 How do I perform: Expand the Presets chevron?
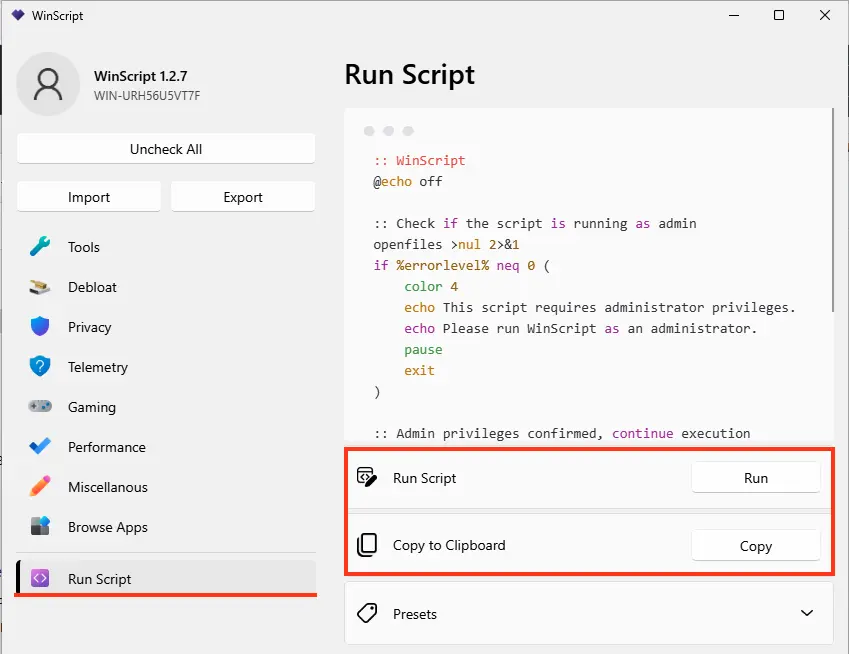click(807, 613)
